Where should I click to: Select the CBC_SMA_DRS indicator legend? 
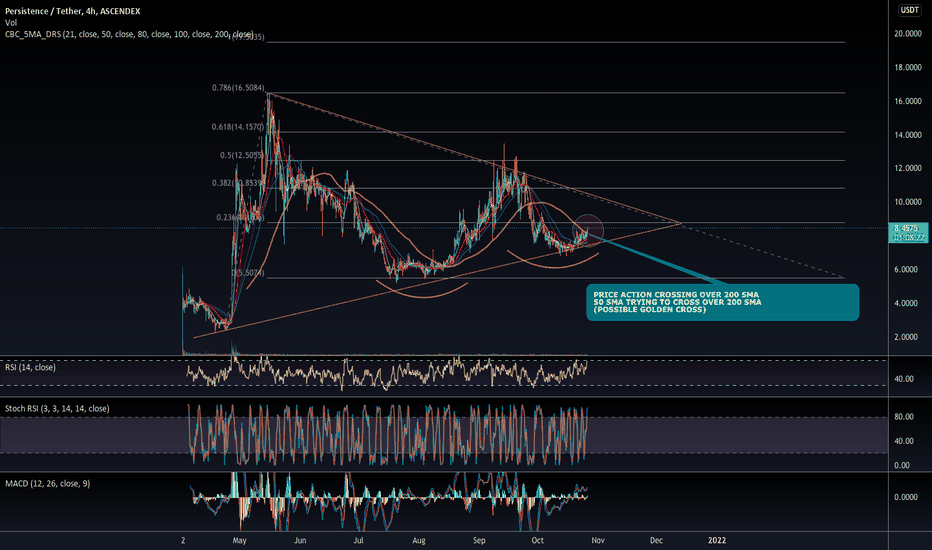pos(129,34)
